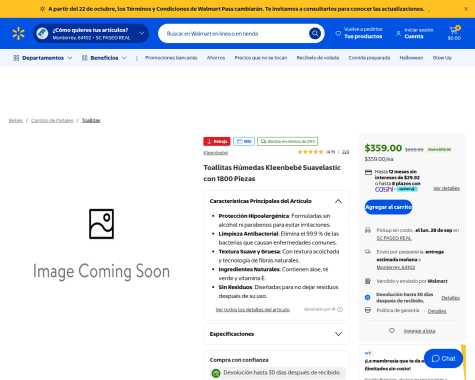Collapse Características Principales del Artículo section

[338, 201]
